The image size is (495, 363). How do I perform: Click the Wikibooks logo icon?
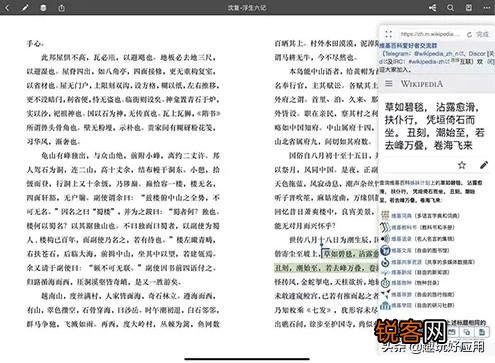[x=385, y=227]
